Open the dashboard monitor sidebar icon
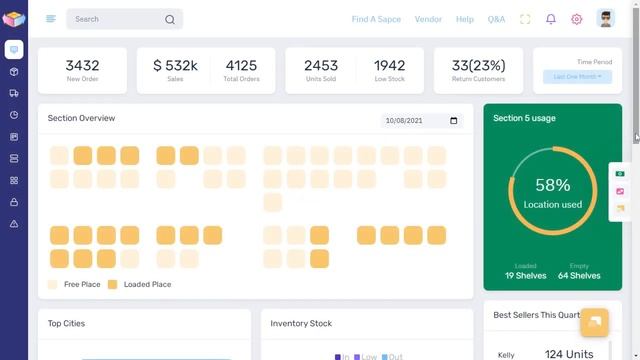 [14, 50]
